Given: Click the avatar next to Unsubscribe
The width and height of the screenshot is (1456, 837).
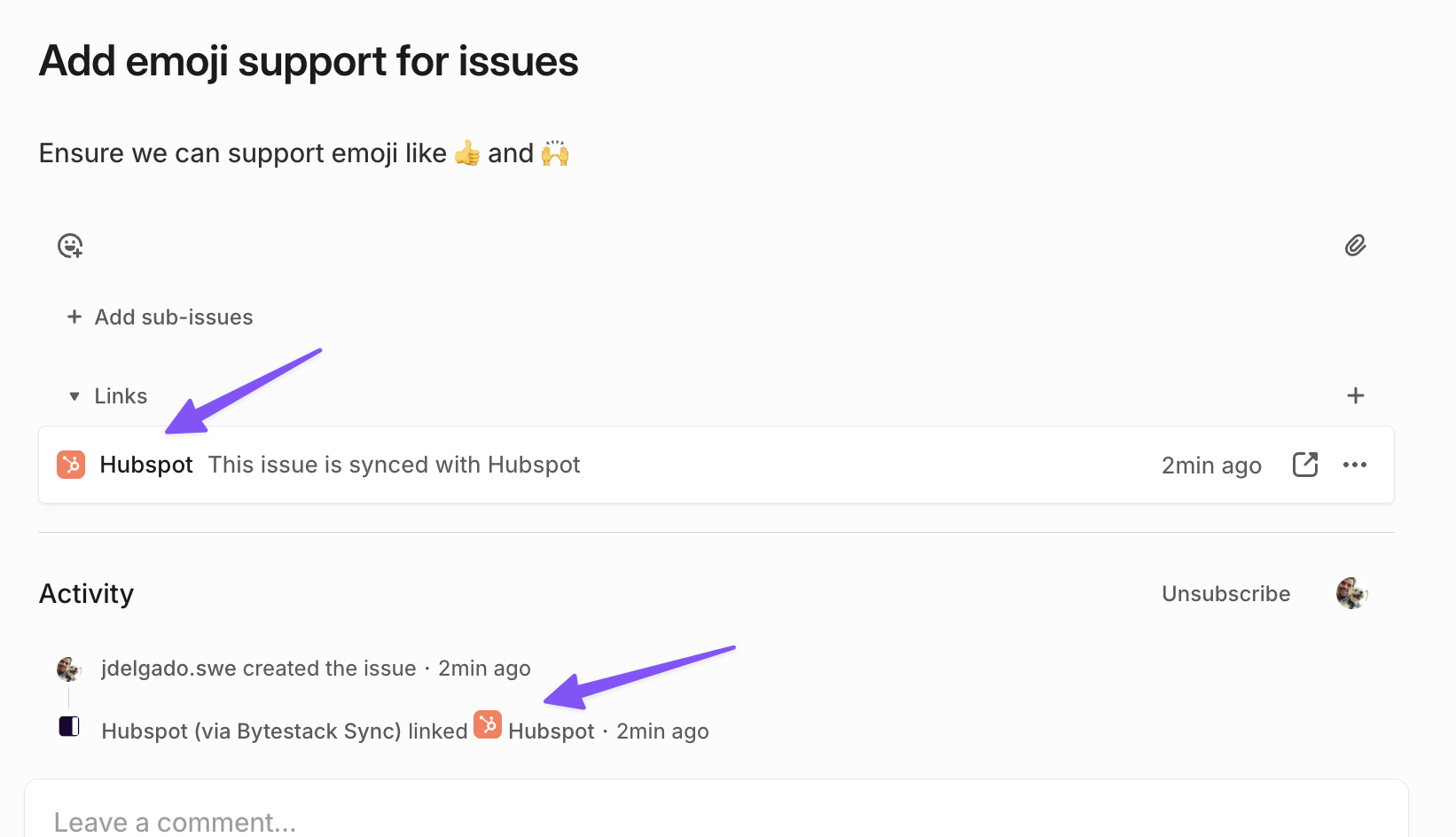Looking at the screenshot, I should click(1350, 593).
